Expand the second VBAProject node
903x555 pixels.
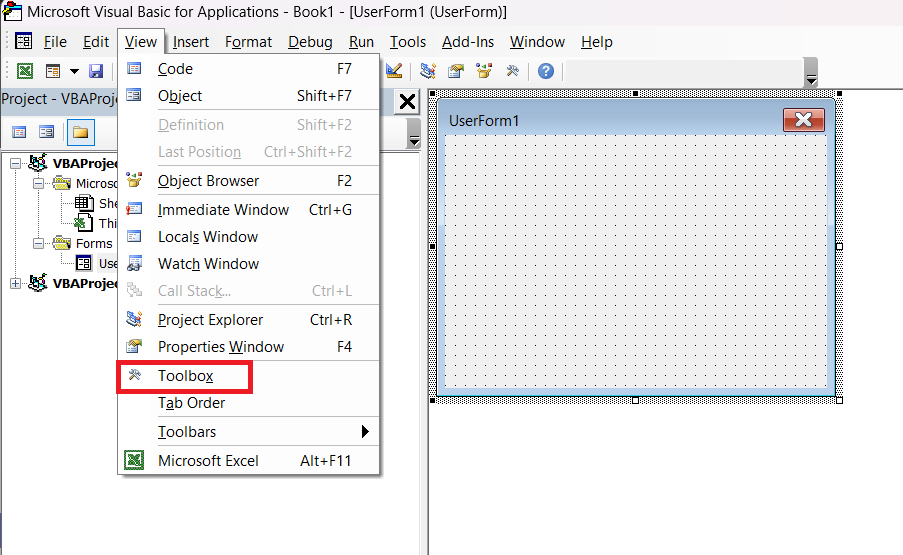coord(16,283)
